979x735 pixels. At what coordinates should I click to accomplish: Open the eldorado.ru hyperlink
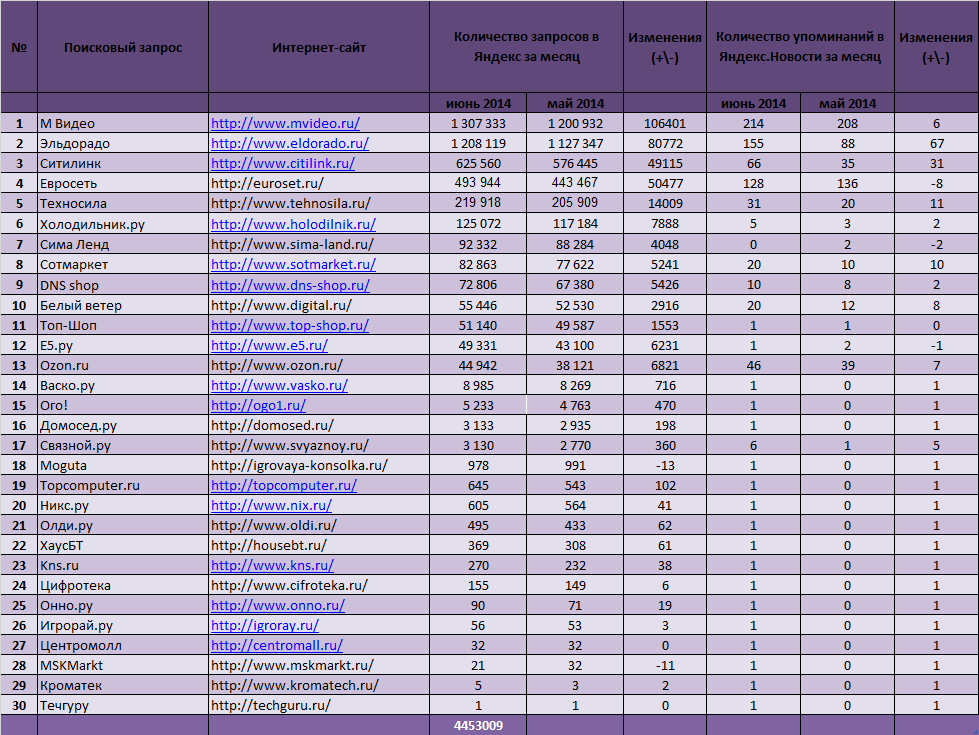tap(290, 144)
